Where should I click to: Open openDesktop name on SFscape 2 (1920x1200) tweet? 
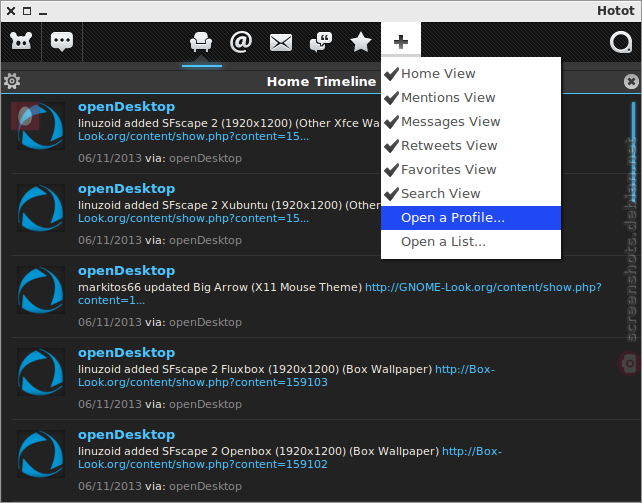click(x=127, y=107)
